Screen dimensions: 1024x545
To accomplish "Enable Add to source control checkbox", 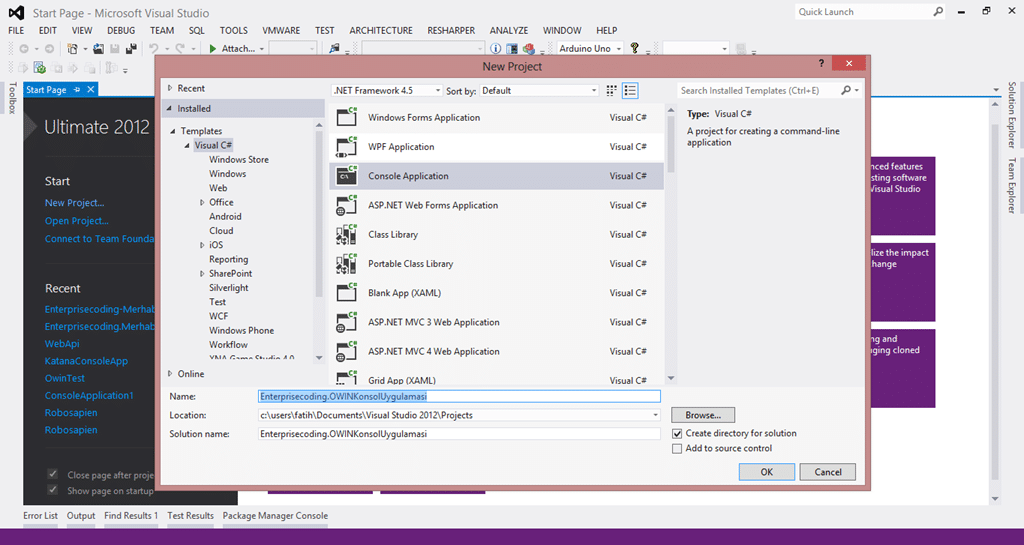I will (677, 448).
